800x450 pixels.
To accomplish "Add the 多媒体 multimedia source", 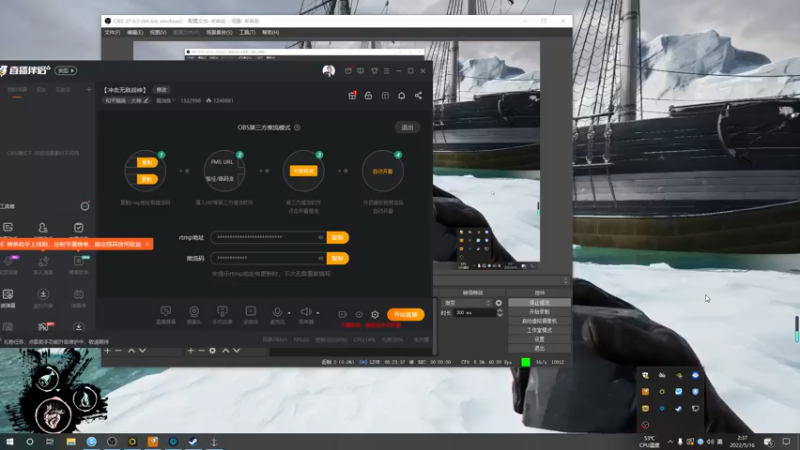I will [x=251, y=315].
